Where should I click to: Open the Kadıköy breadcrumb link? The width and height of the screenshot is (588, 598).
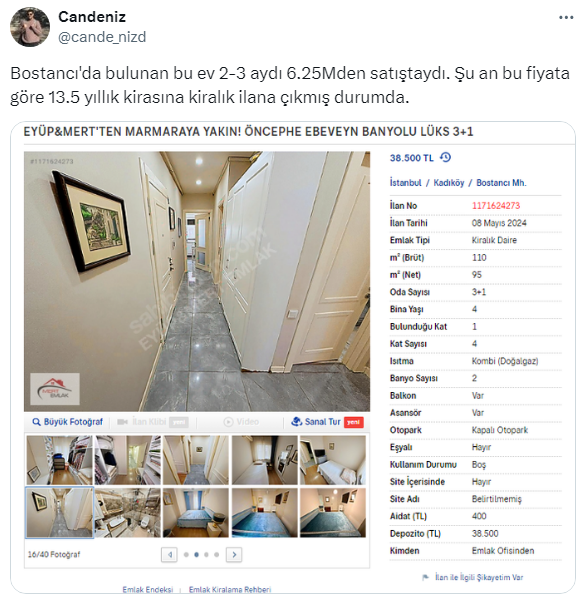[449, 183]
